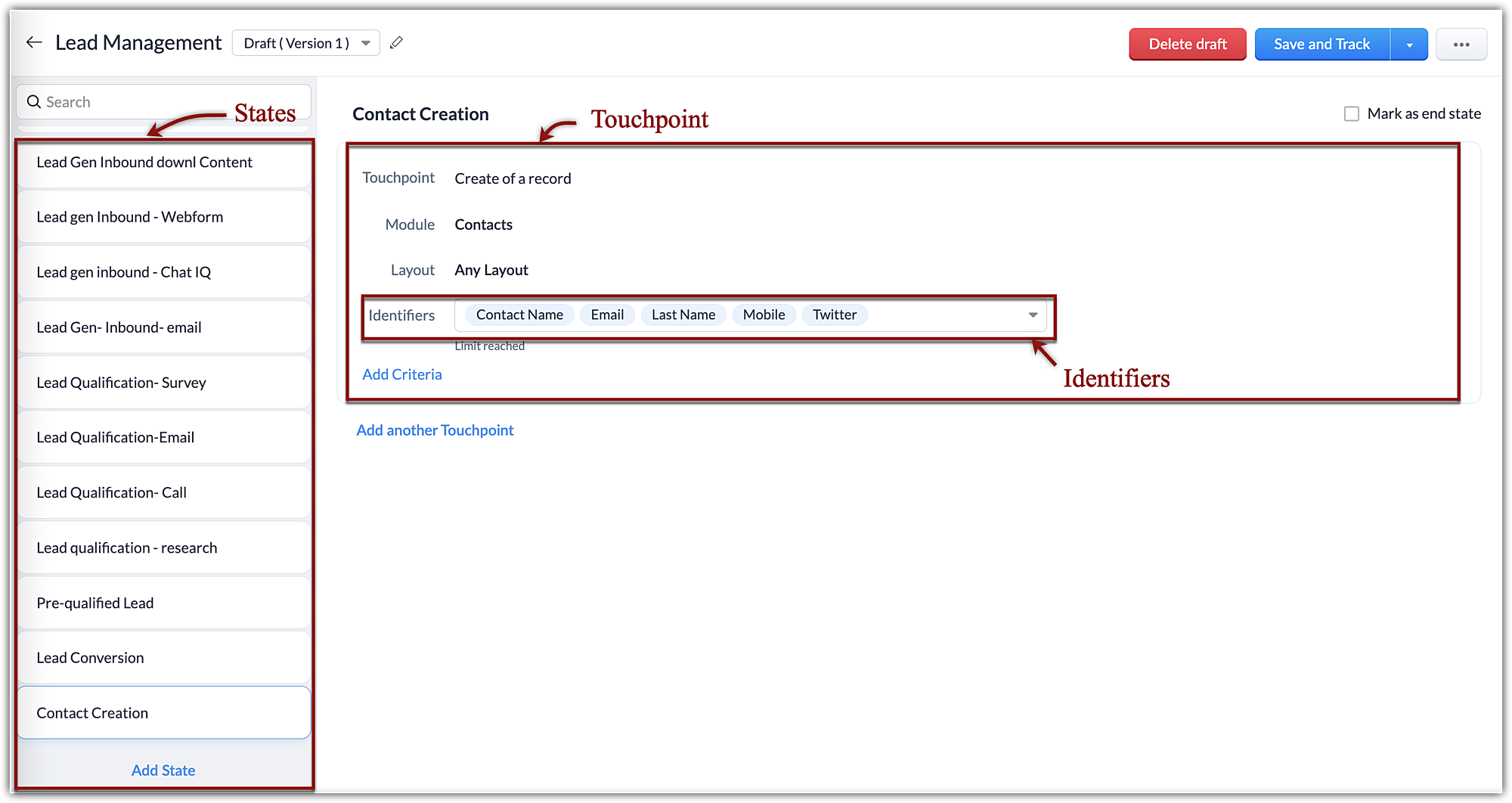Click the Mobile identifier tag
The height and width of the screenshot is (803, 1512).
[764, 315]
